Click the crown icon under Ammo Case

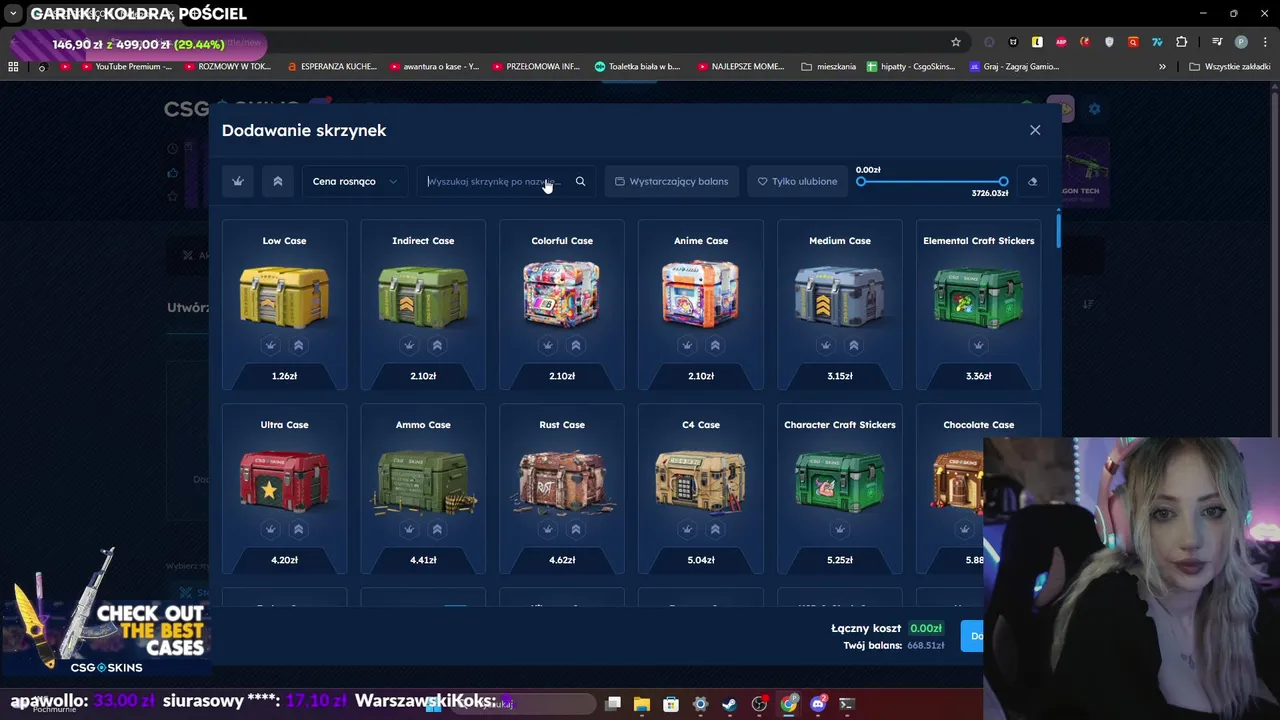pos(409,529)
